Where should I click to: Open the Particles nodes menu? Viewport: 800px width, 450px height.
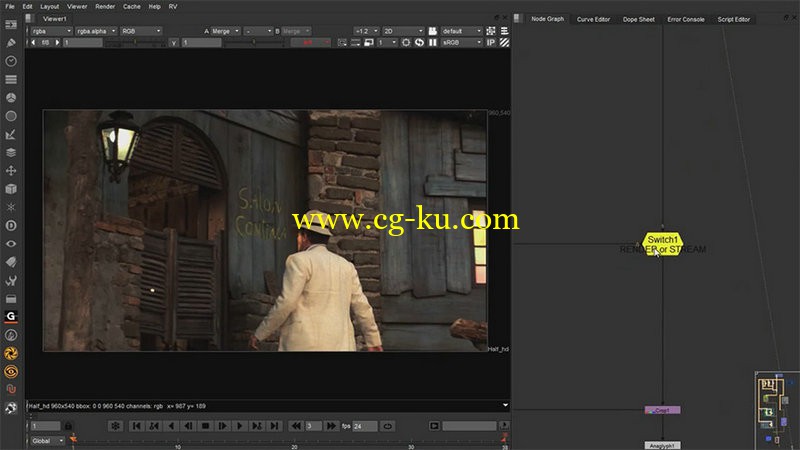11,207
